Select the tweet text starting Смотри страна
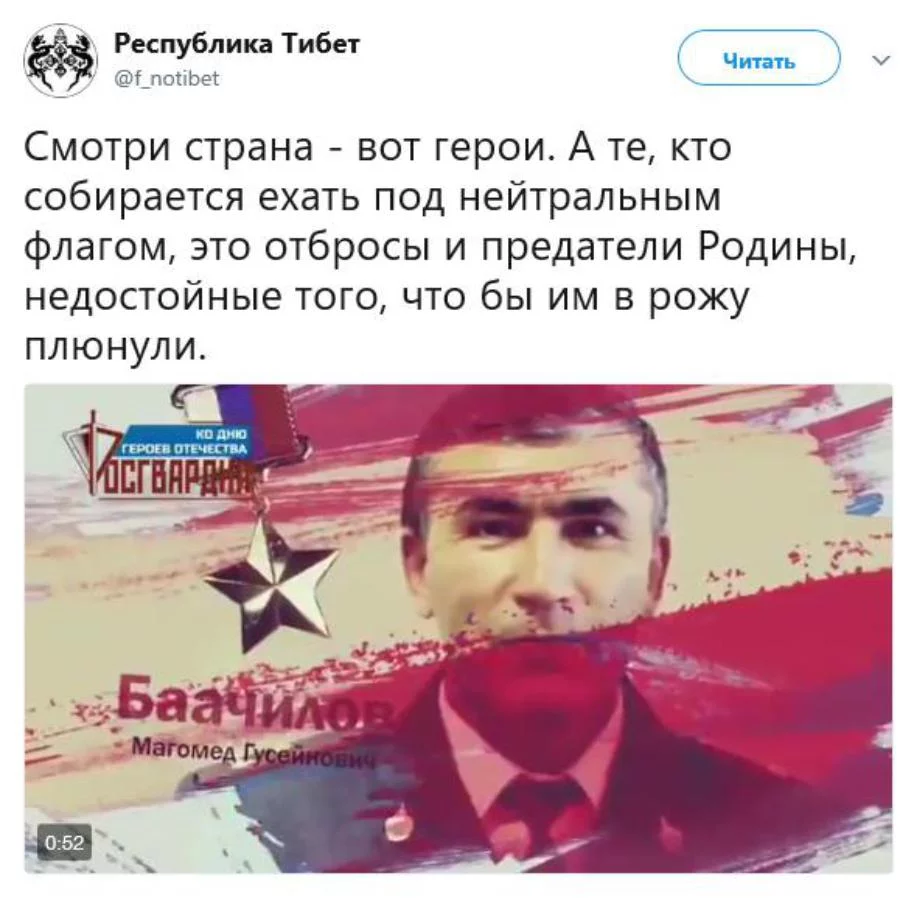900x898 pixels. point(441,247)
